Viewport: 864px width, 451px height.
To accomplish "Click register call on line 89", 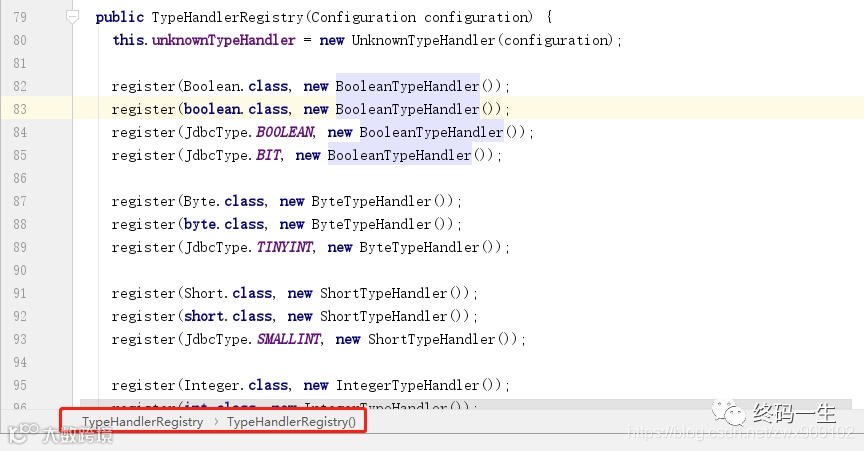I will (143, 248).
